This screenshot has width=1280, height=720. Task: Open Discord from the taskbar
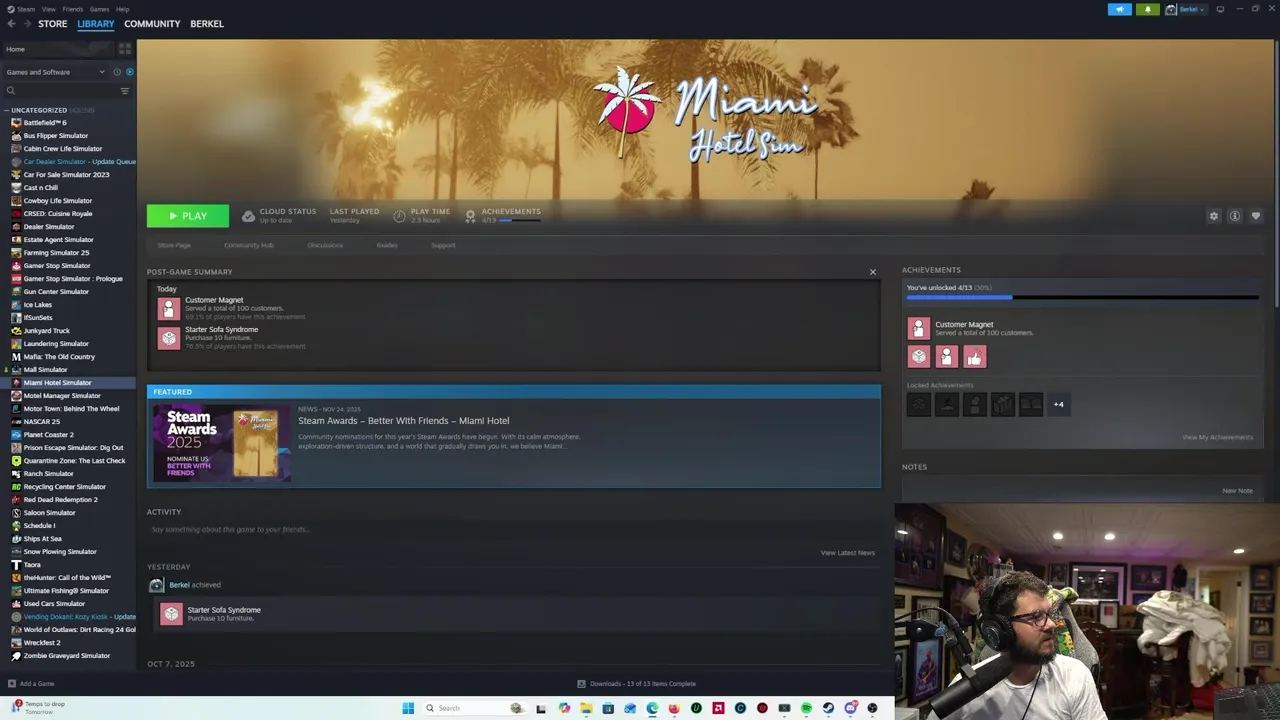[850, 708]
